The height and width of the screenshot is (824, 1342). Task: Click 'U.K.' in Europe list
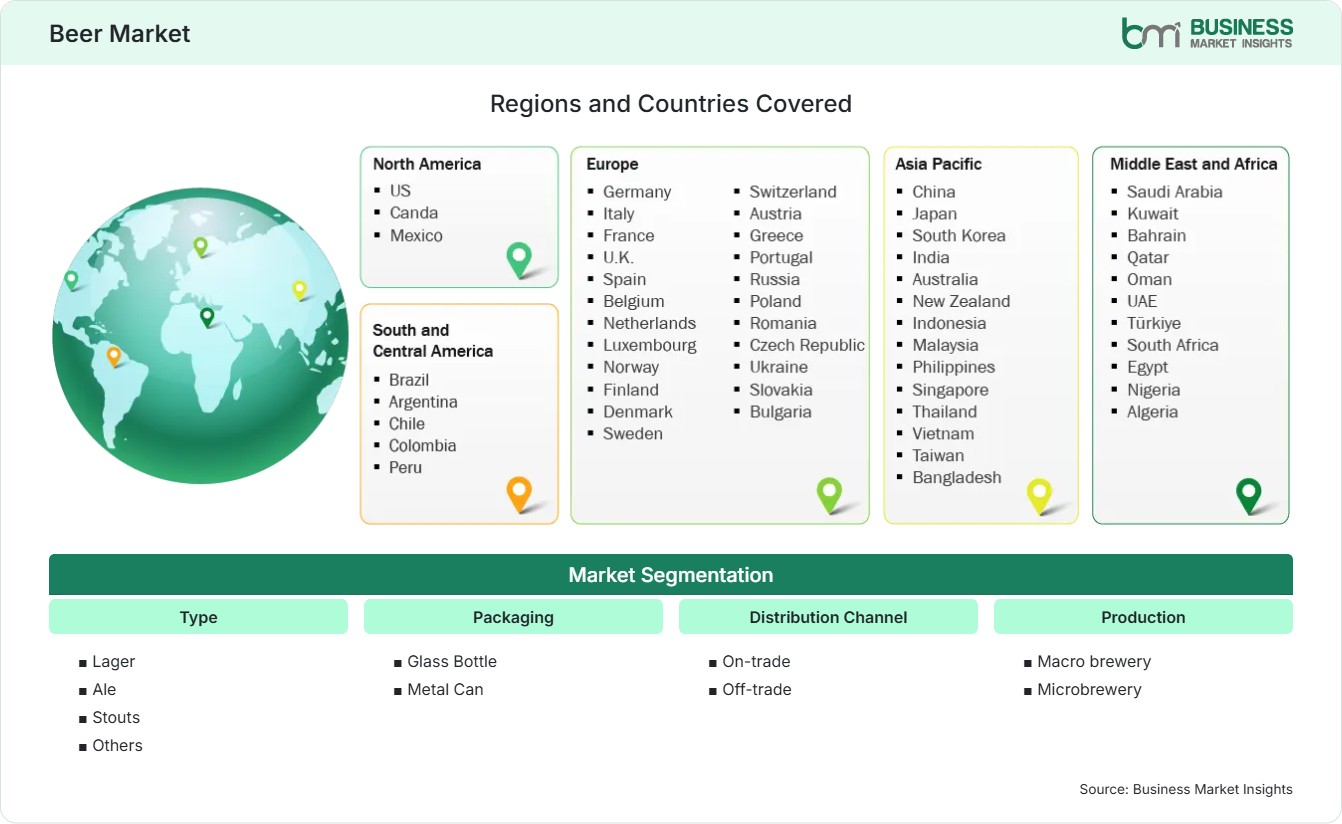618,257
